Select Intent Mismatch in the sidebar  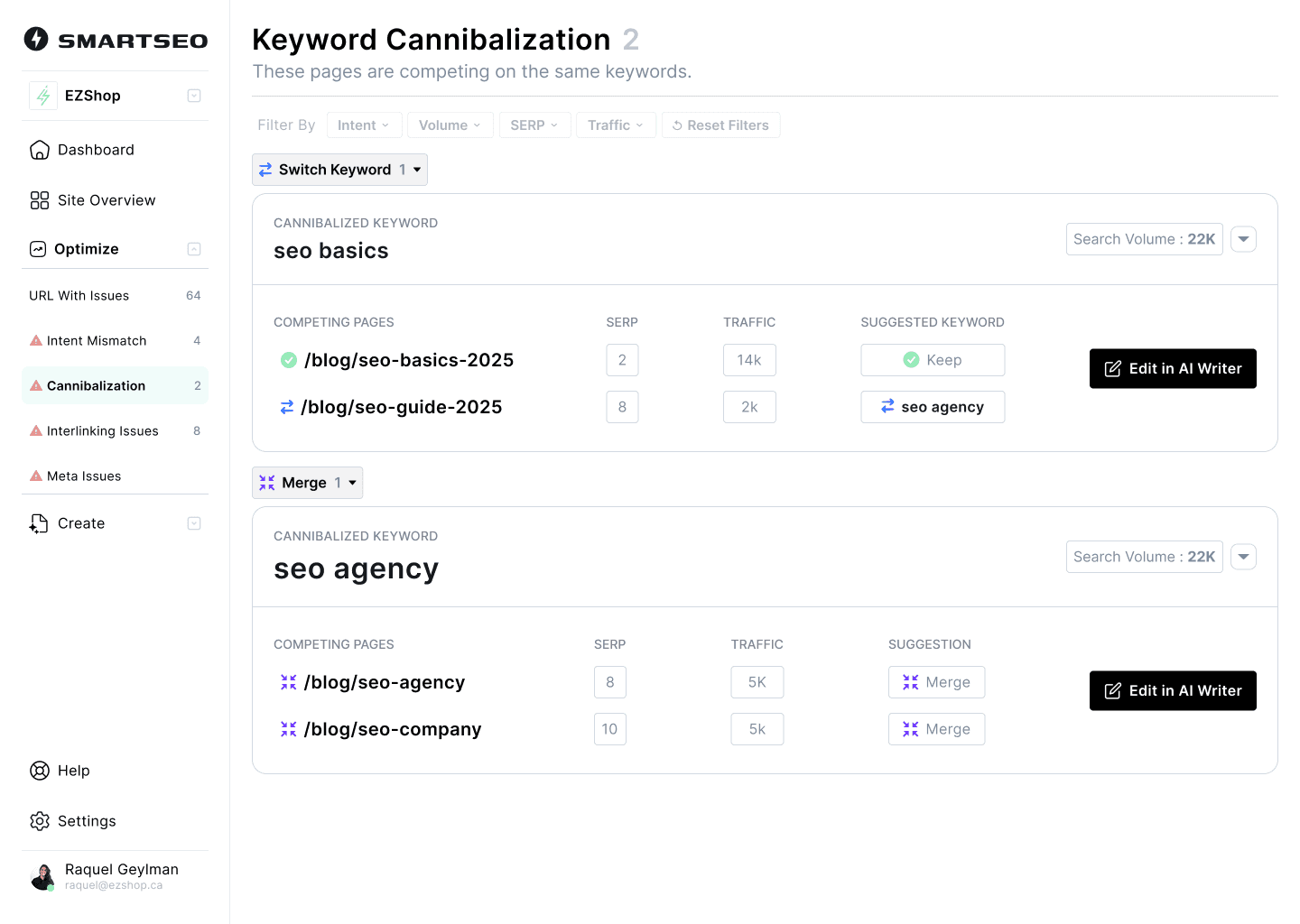[x=97, y=341]
